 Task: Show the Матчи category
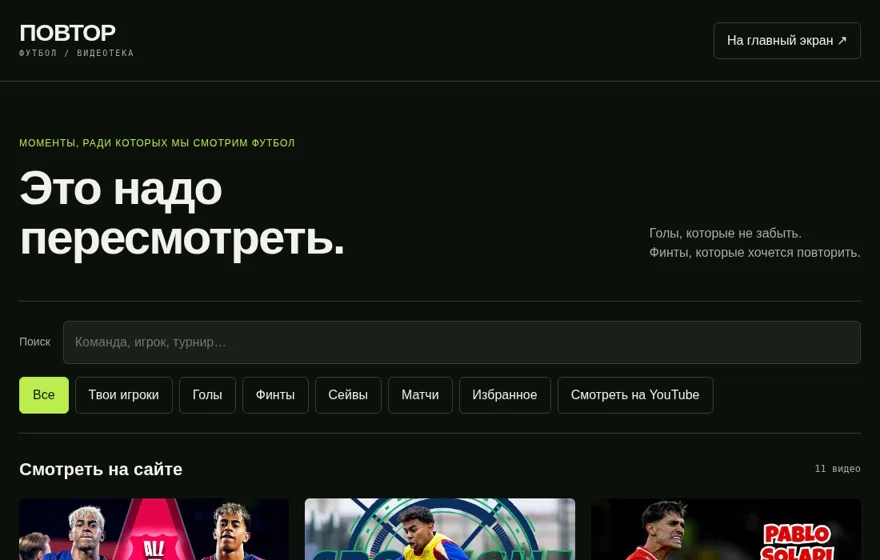click(420, 395)
